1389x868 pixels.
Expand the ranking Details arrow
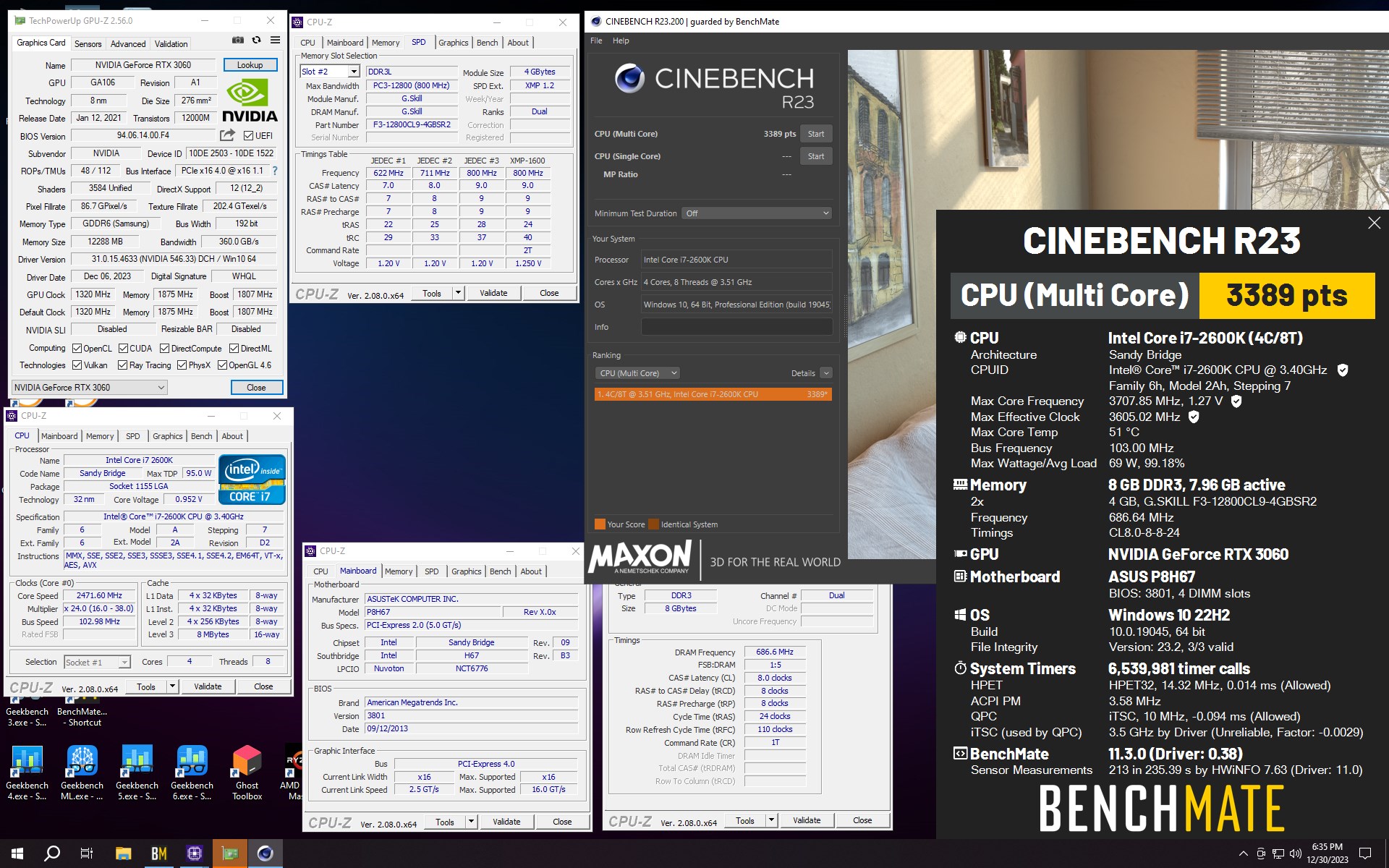pyautogui.click(x=826, y=373)
